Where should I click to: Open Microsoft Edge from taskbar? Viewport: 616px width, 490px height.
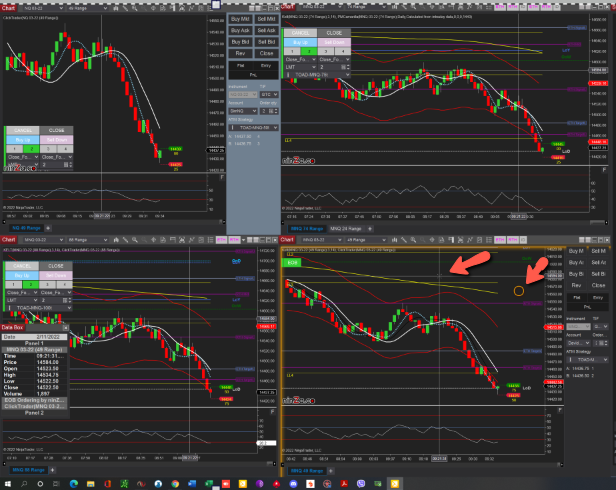pyautogui.click(x=73, y=484)
